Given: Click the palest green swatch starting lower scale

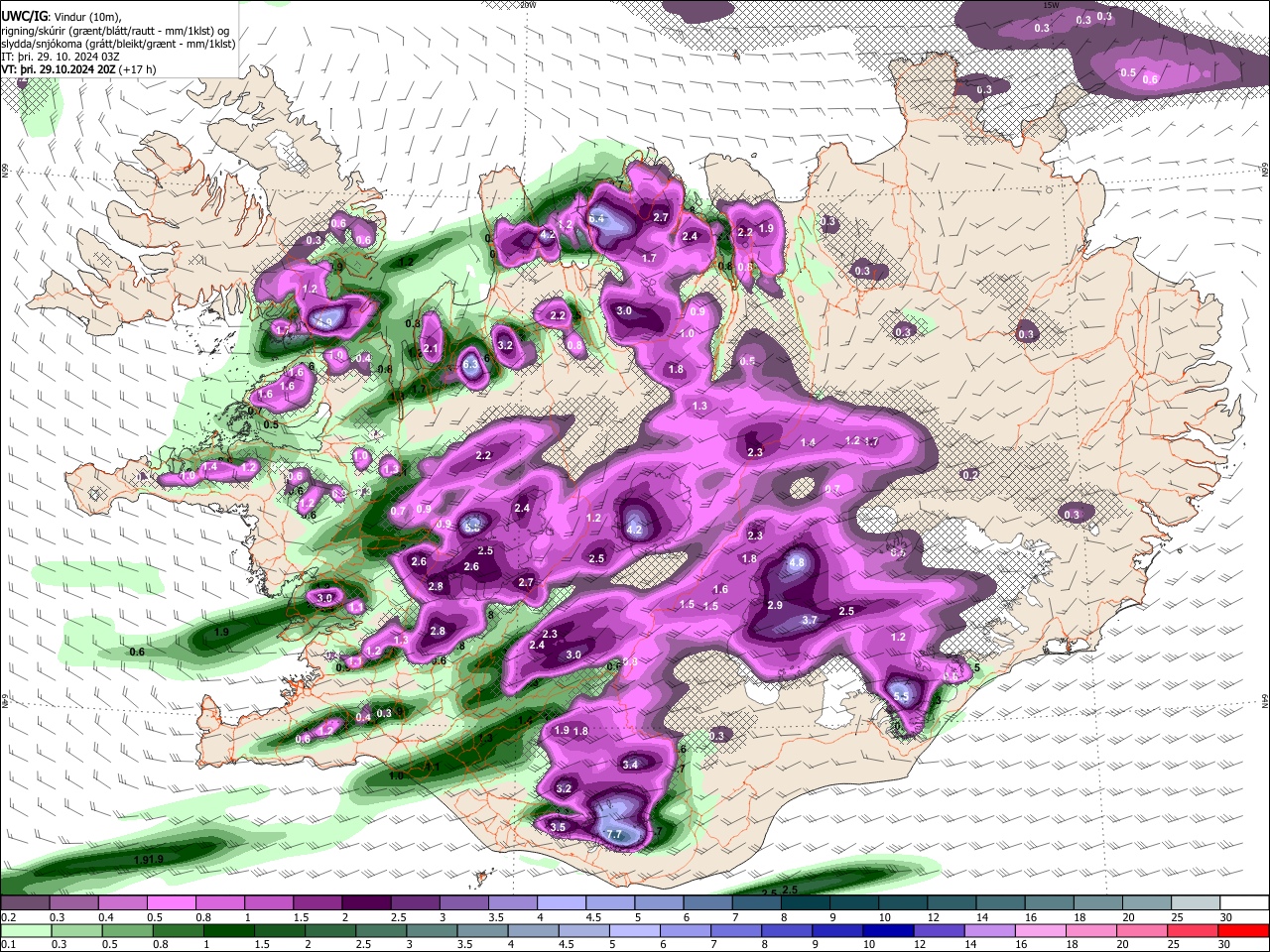Looking at the screenshot, I should coord(26,930).
